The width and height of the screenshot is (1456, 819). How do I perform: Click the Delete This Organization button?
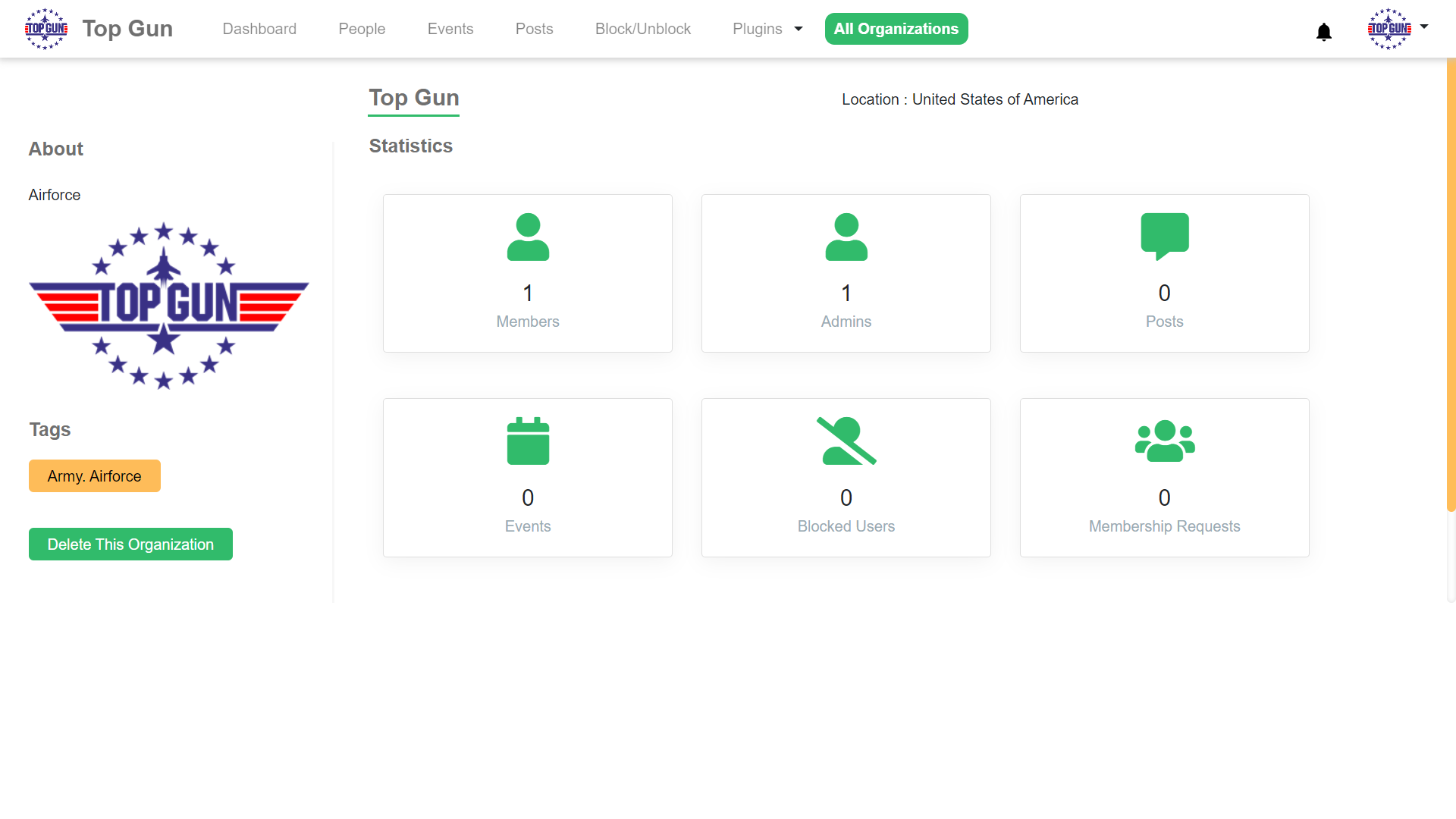(130, 544)
